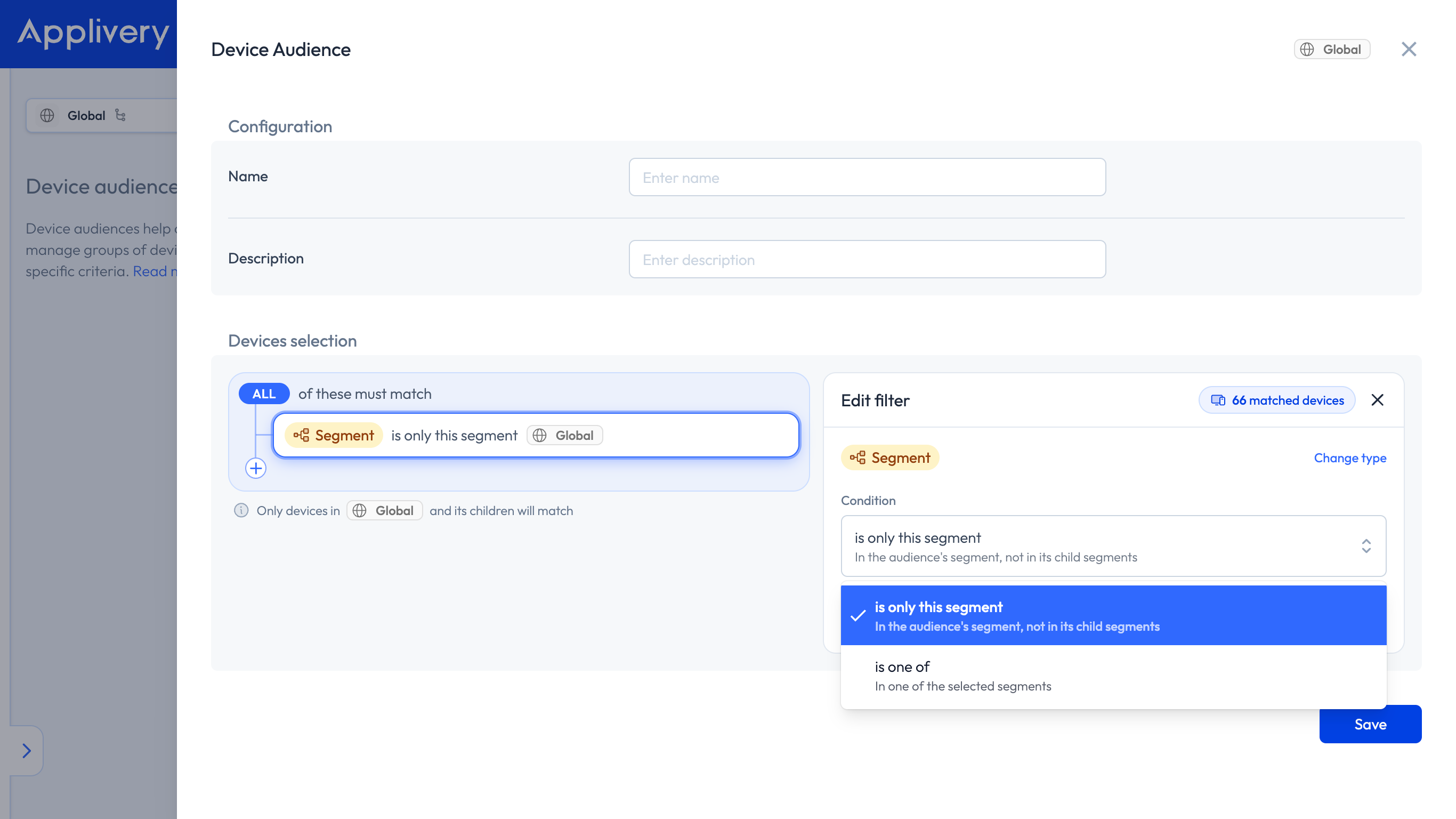Click the Enter name input field

coord(867,178)
